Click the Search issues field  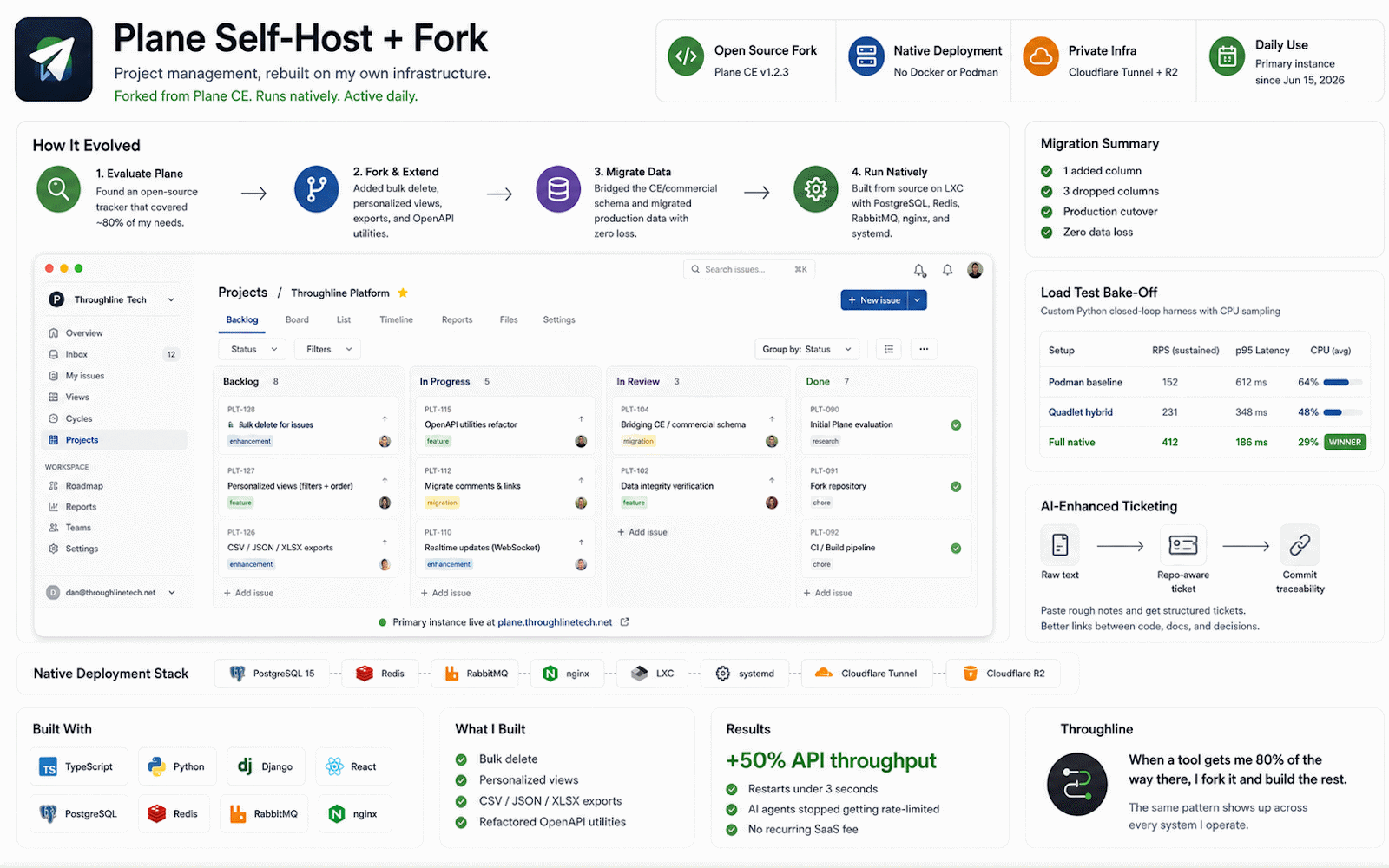point(749,269)
